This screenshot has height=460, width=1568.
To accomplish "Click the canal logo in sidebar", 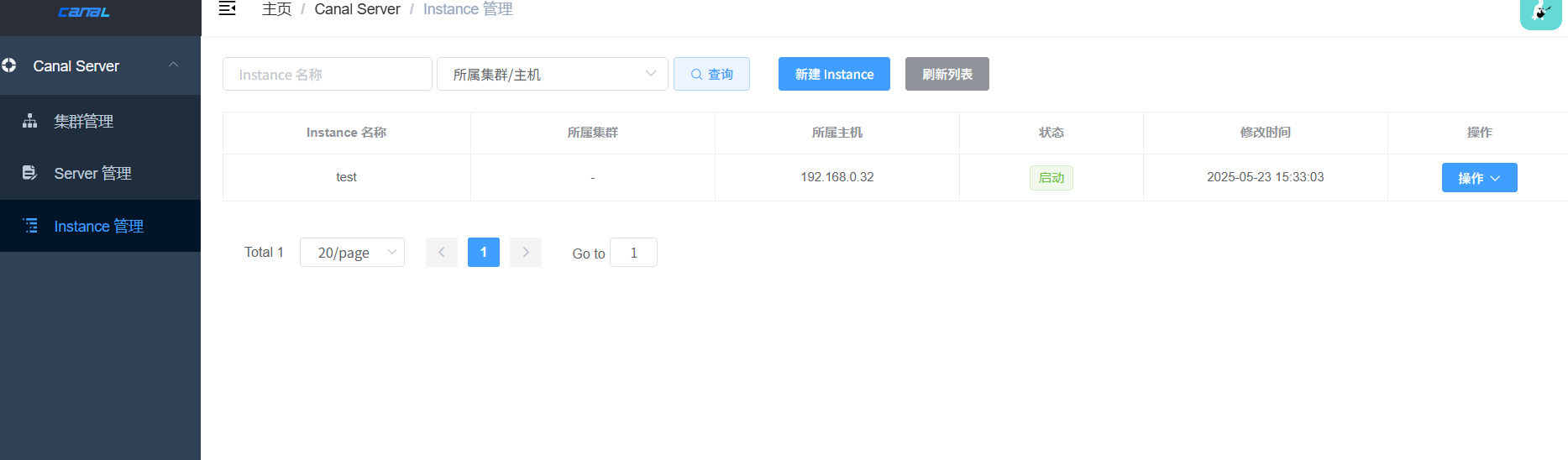I will (84, 12).
